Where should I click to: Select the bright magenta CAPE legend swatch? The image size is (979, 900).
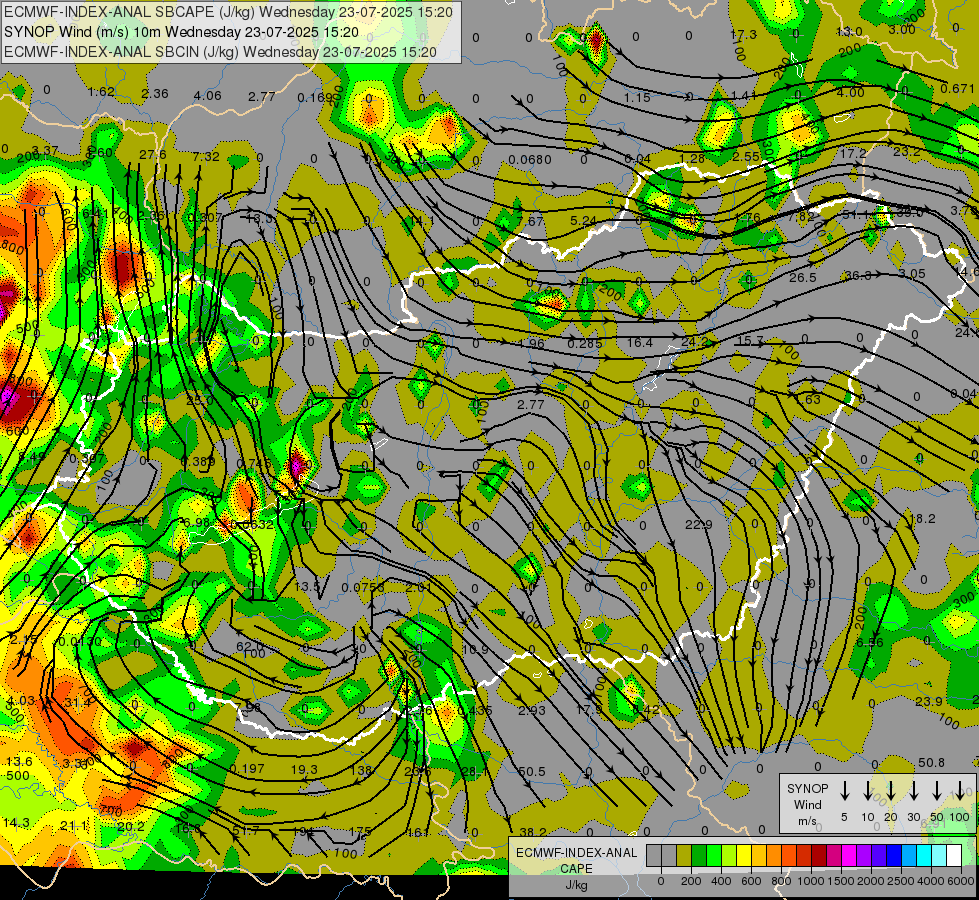click(x=849, y=855)
